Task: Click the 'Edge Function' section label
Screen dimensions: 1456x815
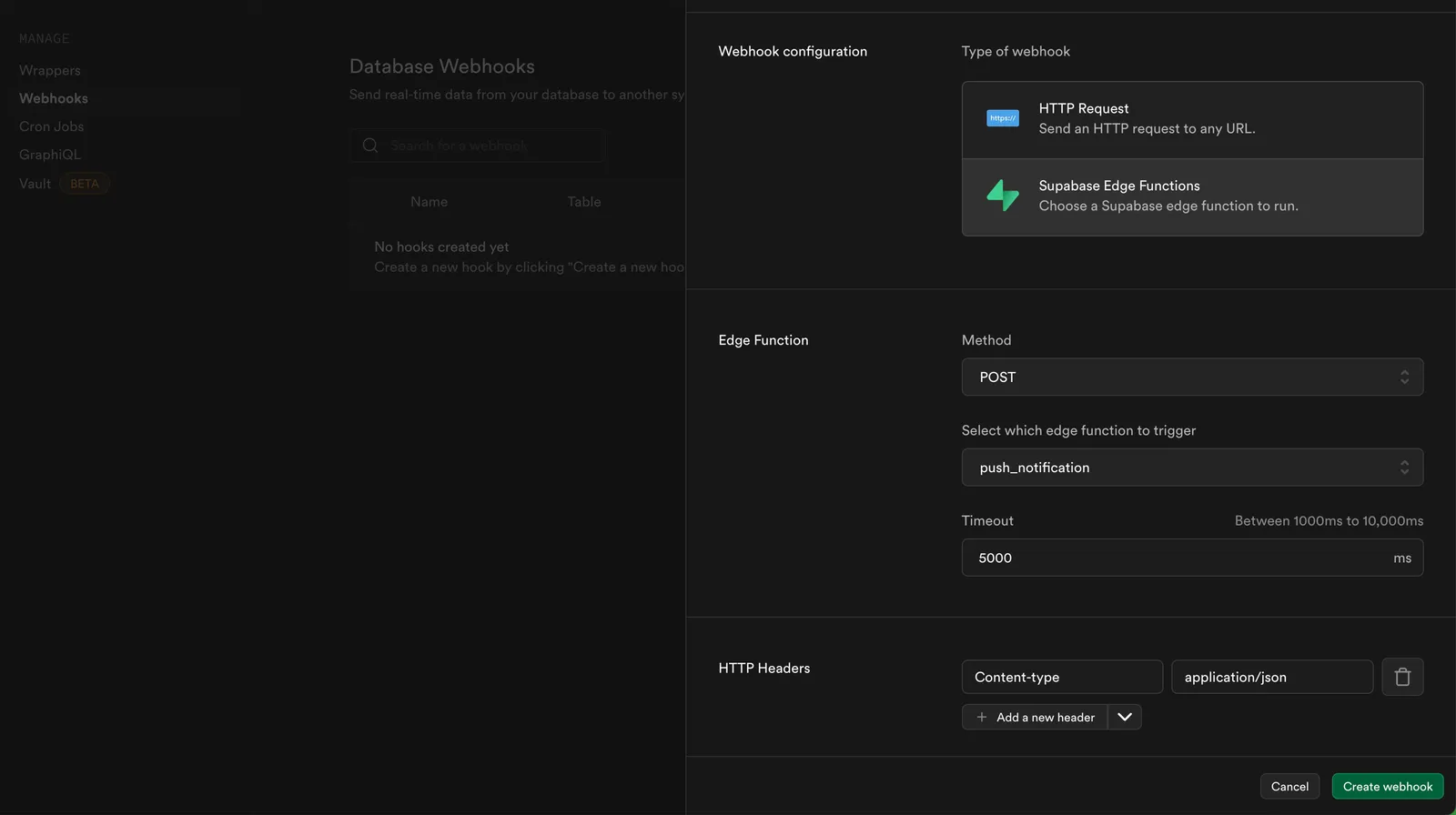Action: tap(763, 339)
